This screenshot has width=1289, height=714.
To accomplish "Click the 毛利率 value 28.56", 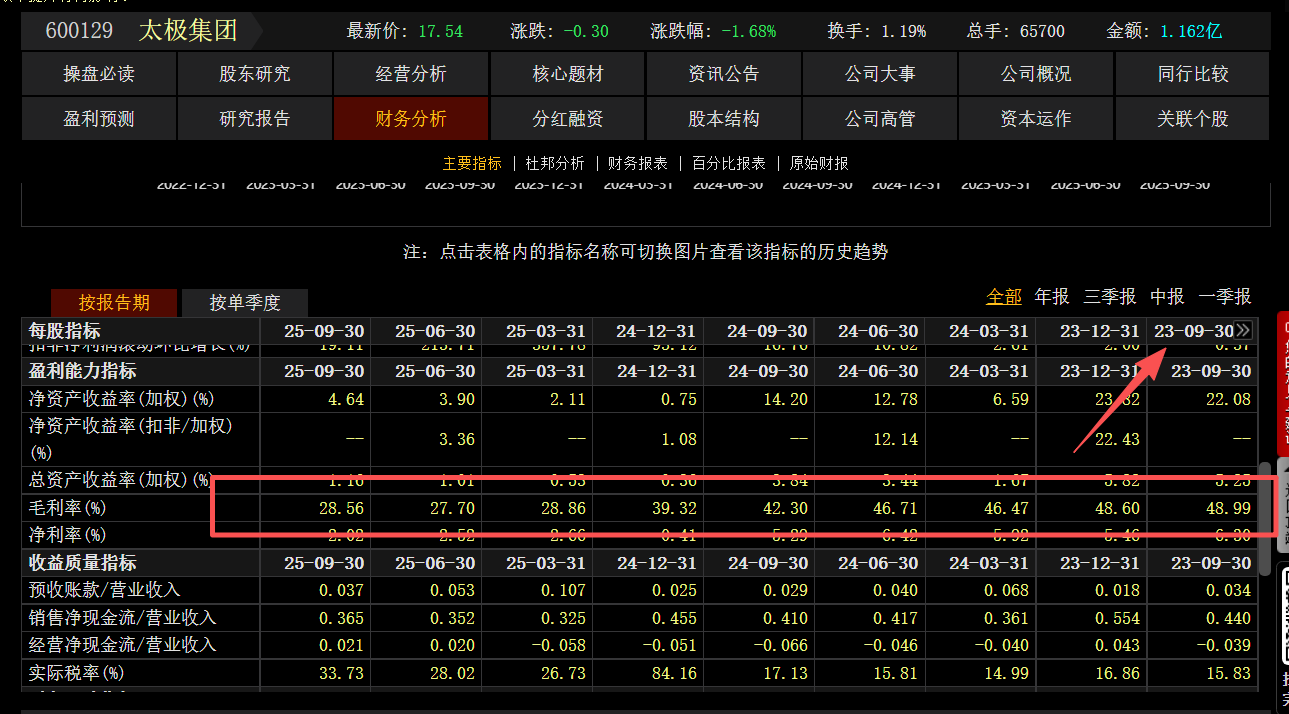I will (x=341, y=508).
